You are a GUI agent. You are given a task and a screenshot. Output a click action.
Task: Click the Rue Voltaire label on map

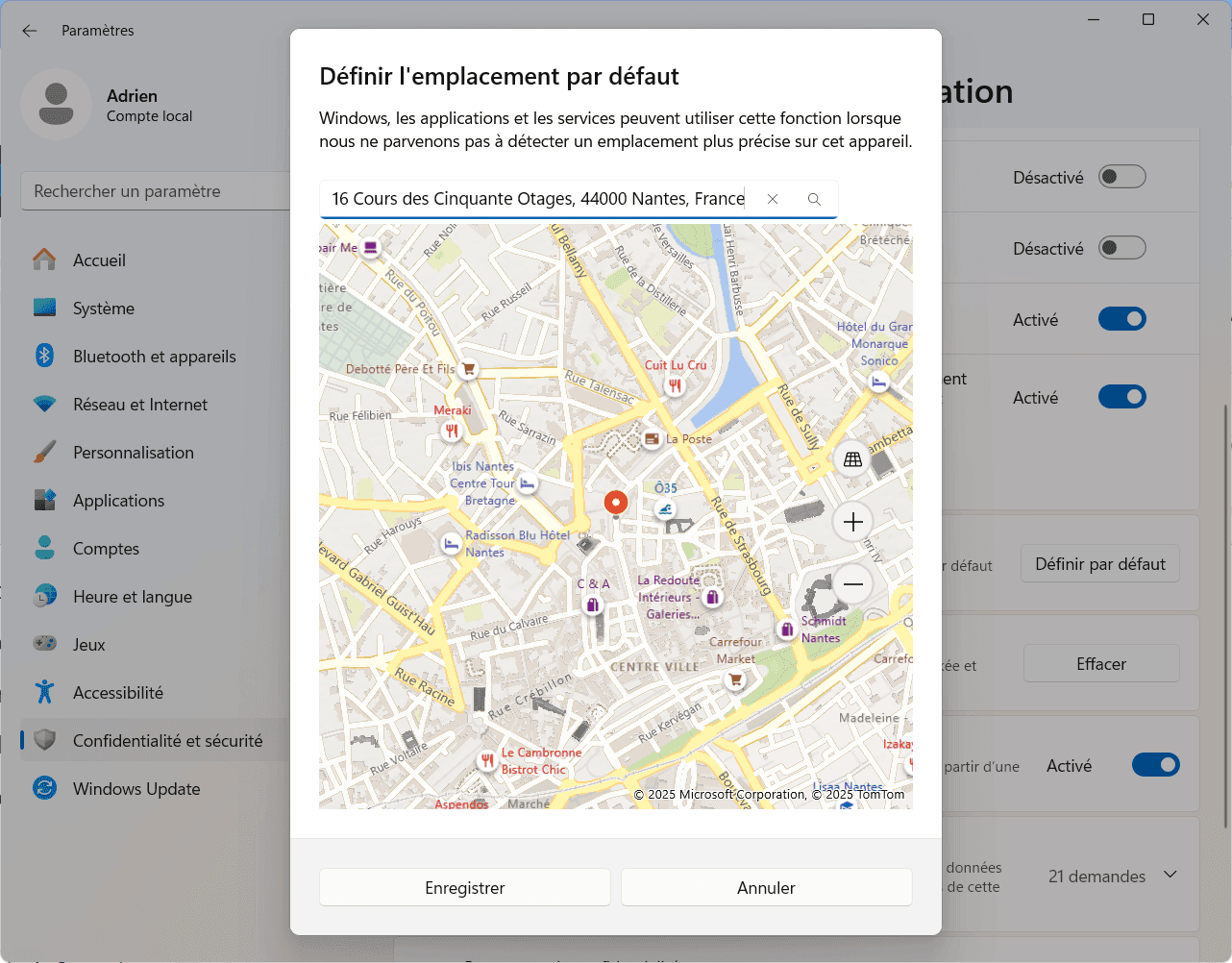pyautogui.click(x=399, y=755)
